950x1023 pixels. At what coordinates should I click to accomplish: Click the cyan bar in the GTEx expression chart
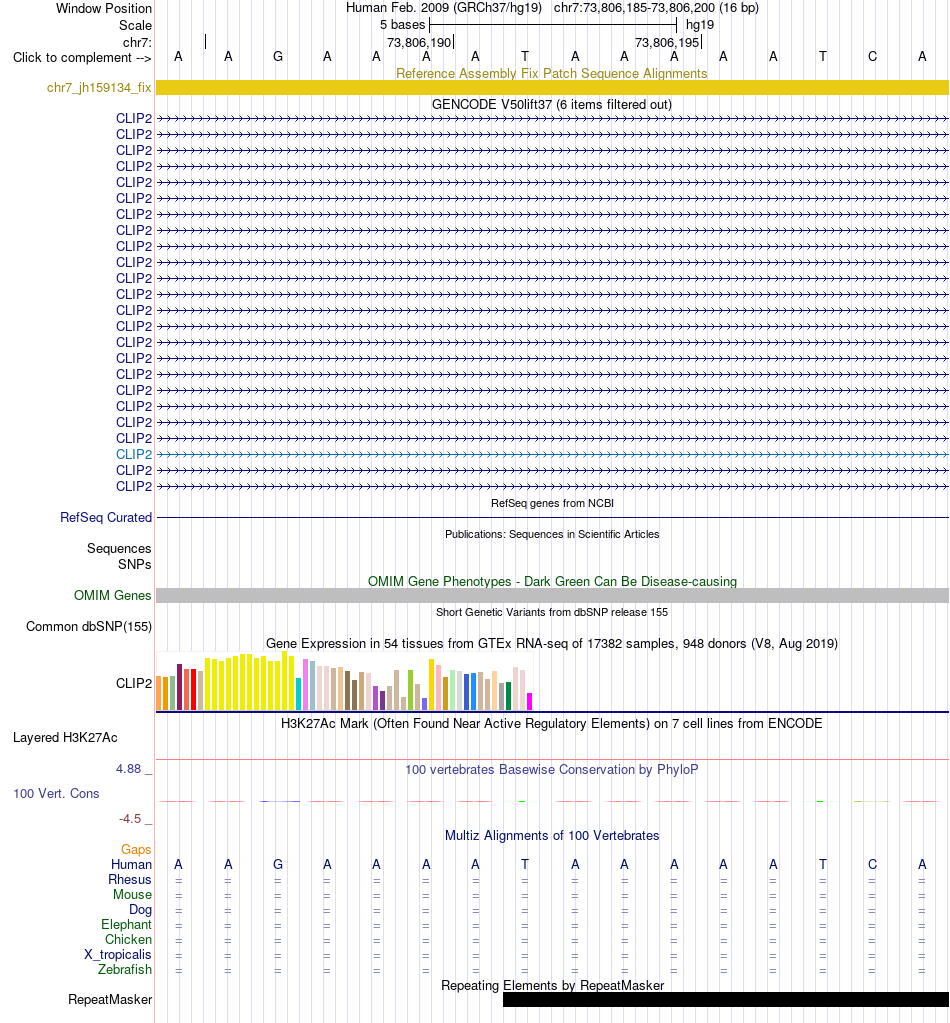pyautogui.click(x=298, y=694)
